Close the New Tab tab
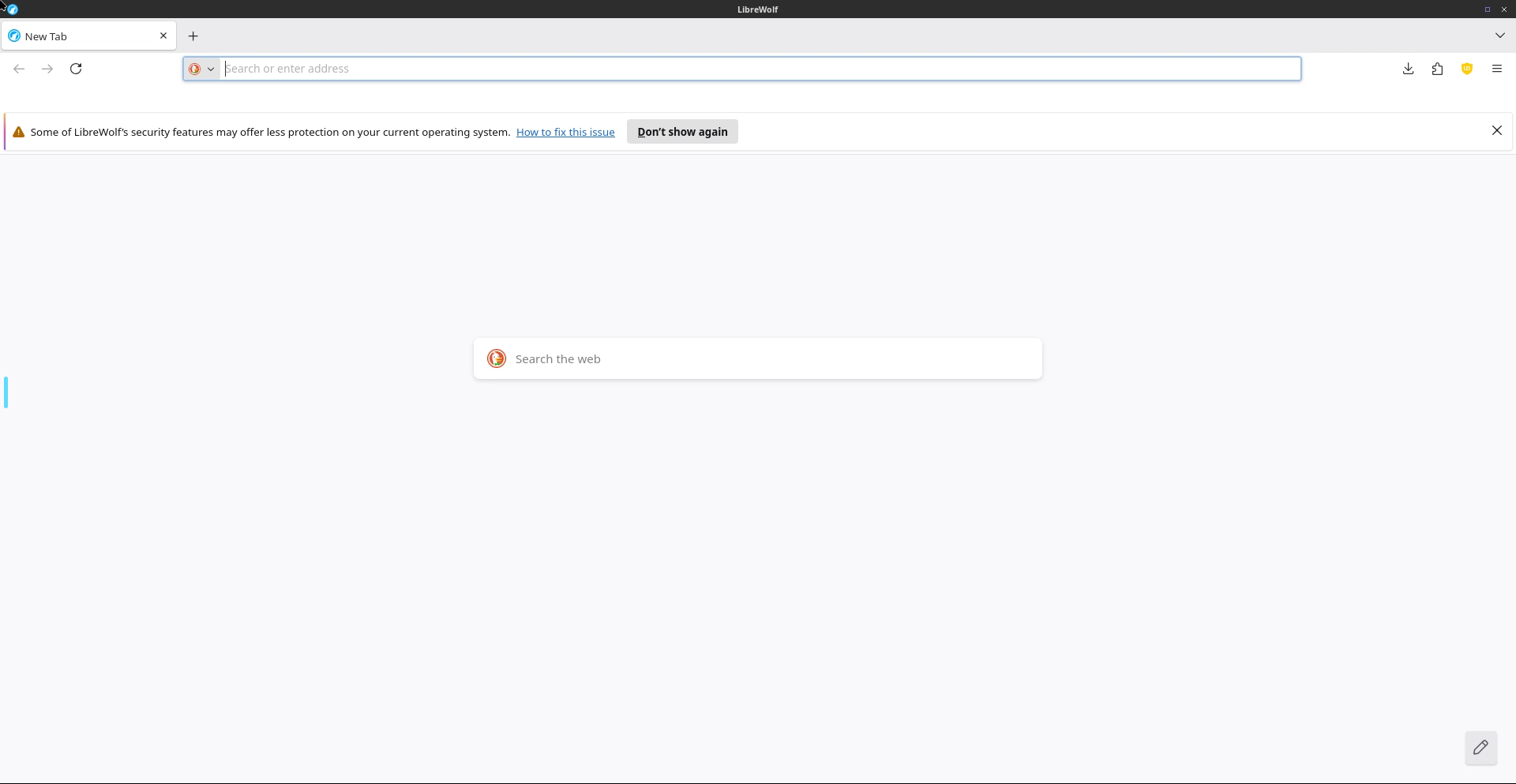Image resolution: width=1516 pixels, height=784 pixels. point(163,36)
